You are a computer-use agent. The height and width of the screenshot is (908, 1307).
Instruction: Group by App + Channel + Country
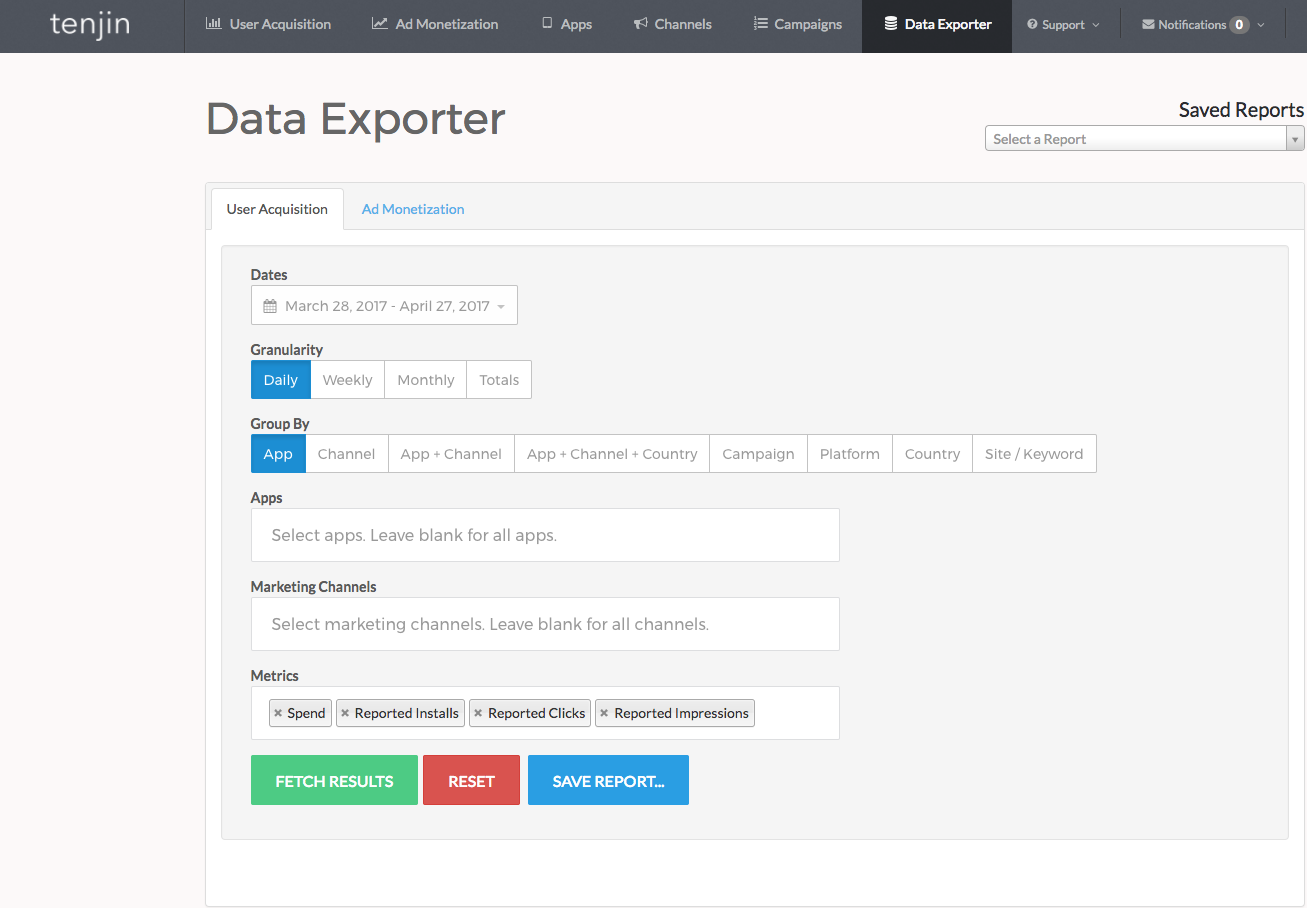612,454
